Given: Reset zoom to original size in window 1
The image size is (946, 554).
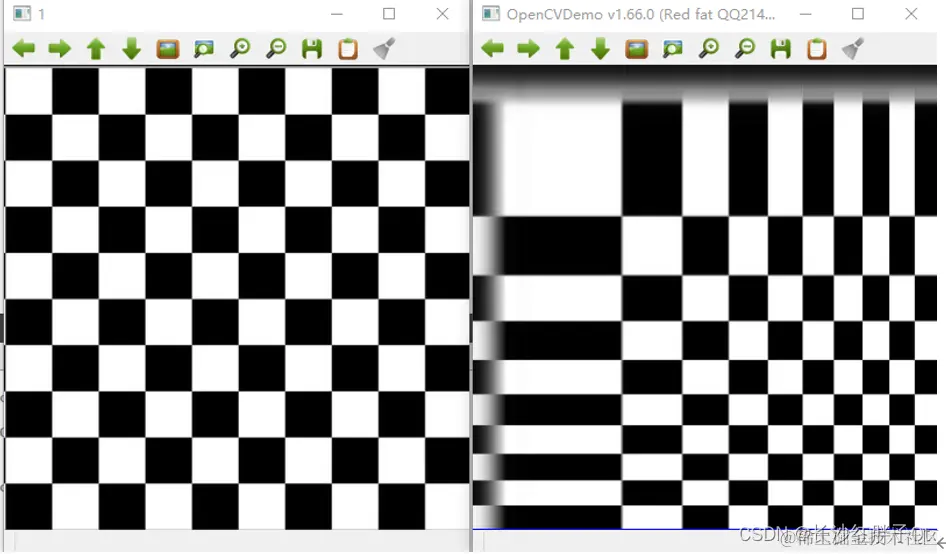Looking at the screenshot, I should coord(168,48).
